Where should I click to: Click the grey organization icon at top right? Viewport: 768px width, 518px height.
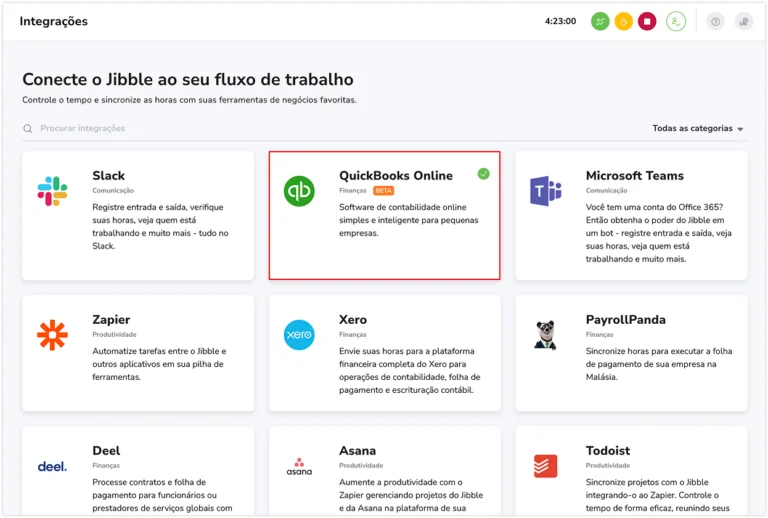click(x=744, y=22)
